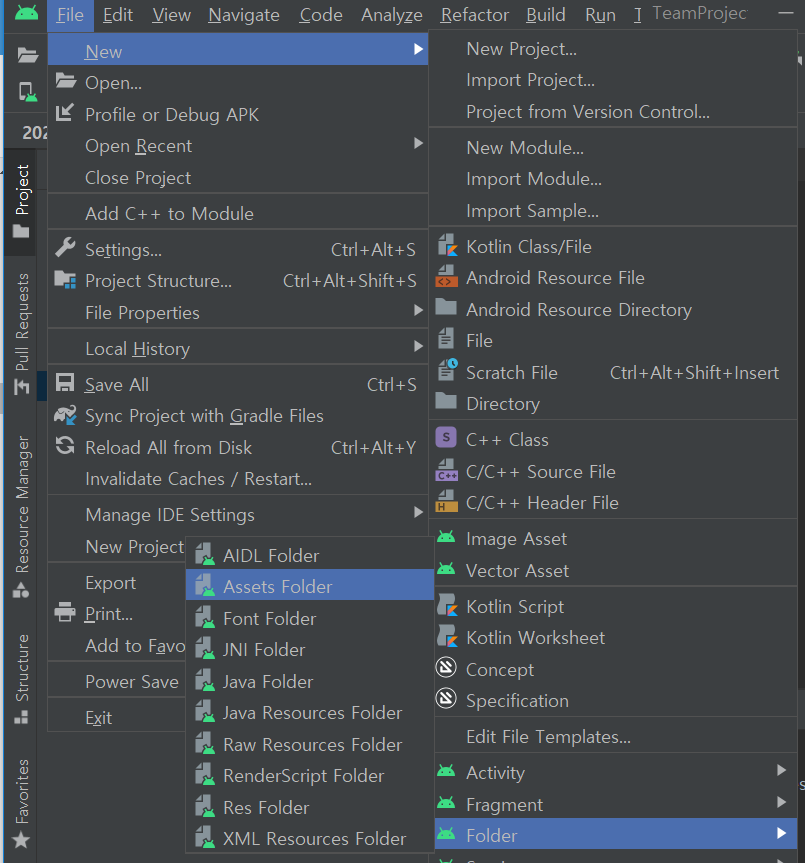
Task: Expand the Fragment submenu arrow
Action: tap(782, 802)
